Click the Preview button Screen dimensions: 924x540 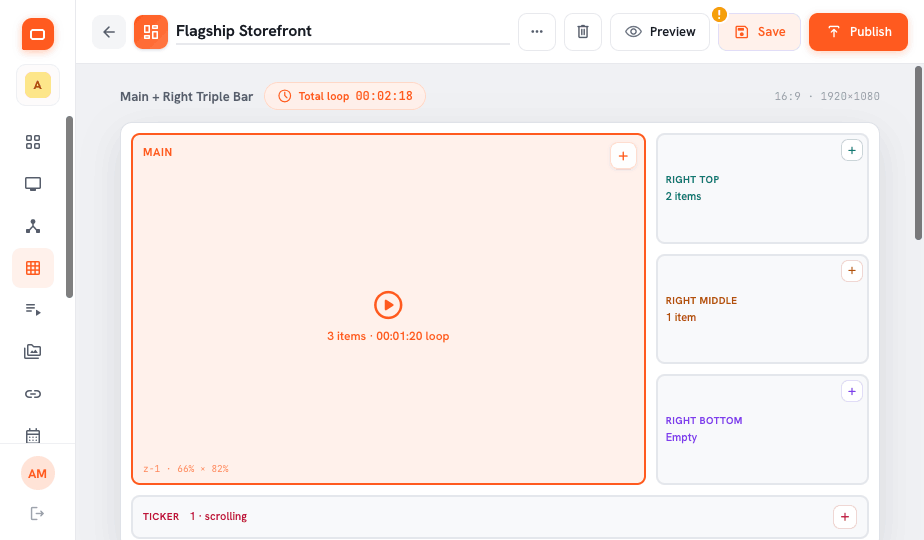[x=660, y=32]
